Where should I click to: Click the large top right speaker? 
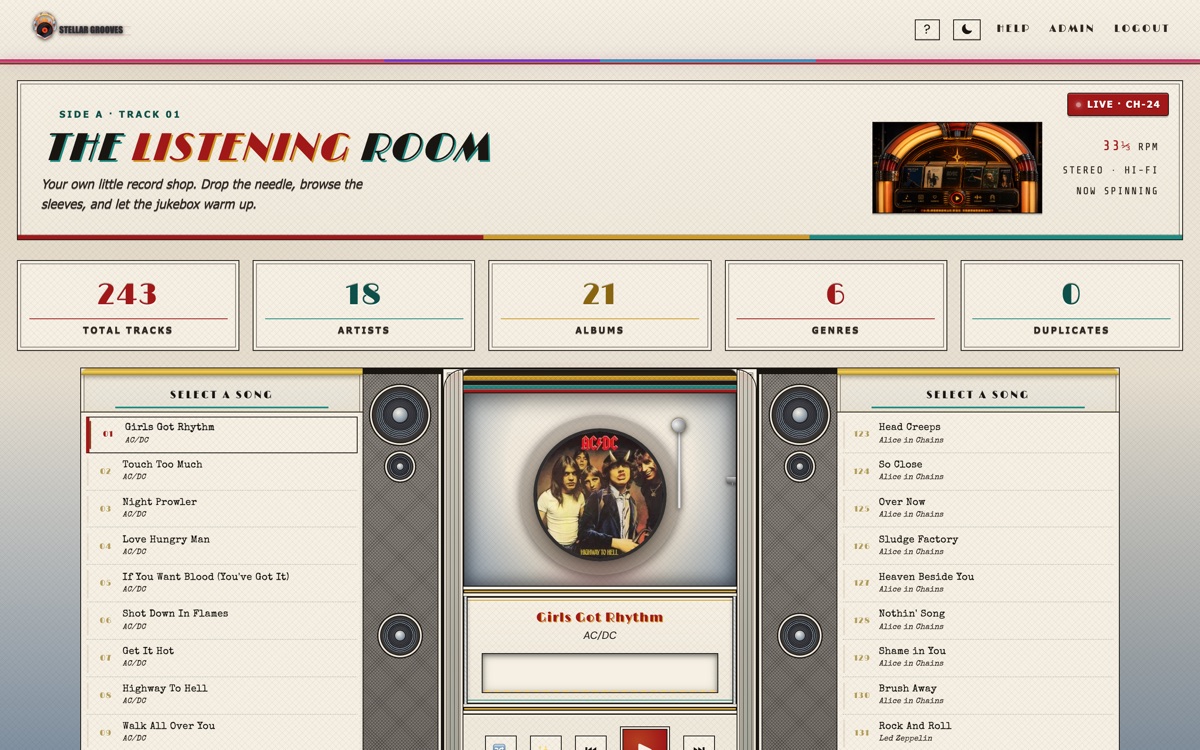pos(800,414)
